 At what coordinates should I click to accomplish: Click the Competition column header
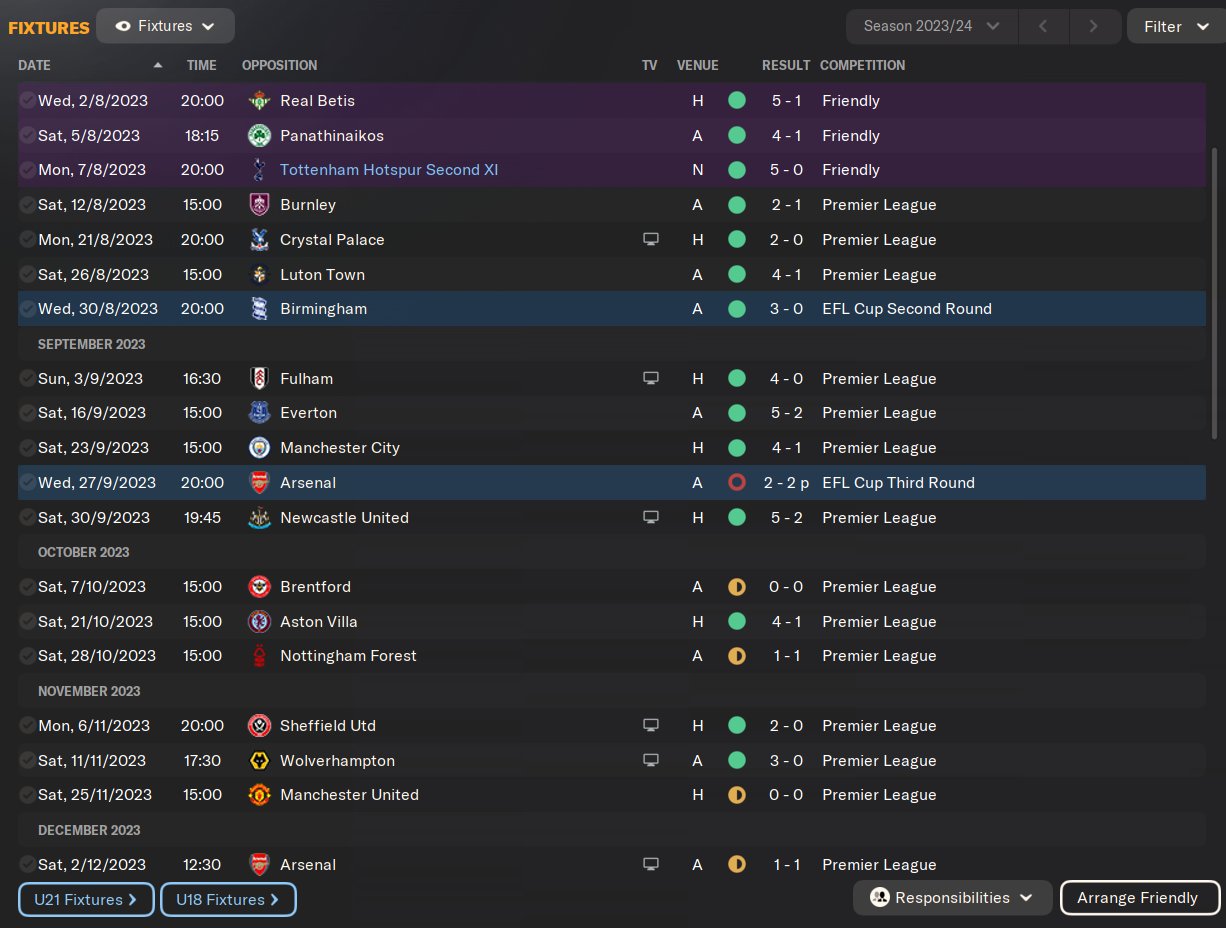pos(862,65)
